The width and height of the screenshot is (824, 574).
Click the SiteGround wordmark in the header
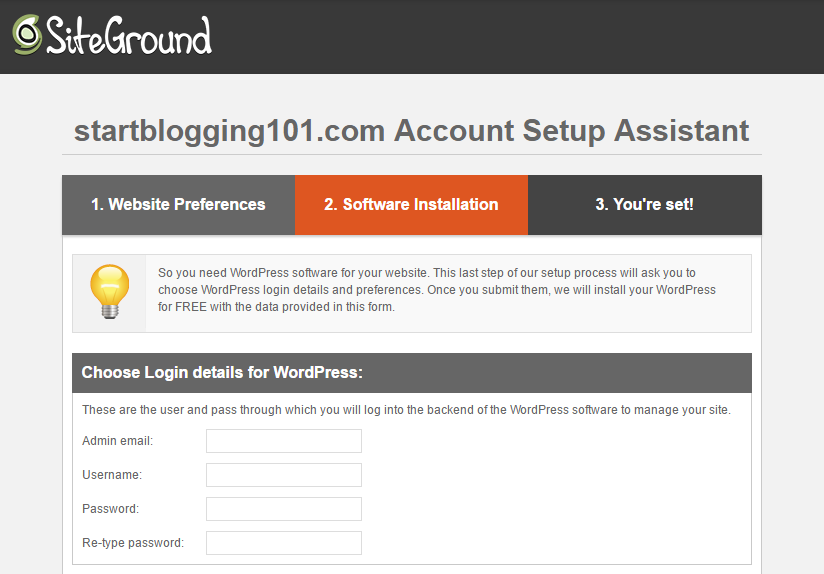click(x=129, y=35)
